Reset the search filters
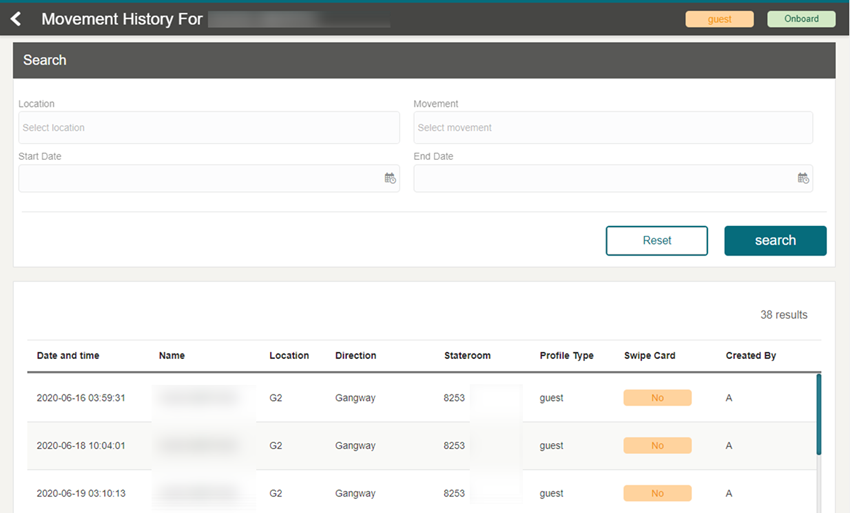The height and width of the screenshot is (513, 850). (656, 240)
